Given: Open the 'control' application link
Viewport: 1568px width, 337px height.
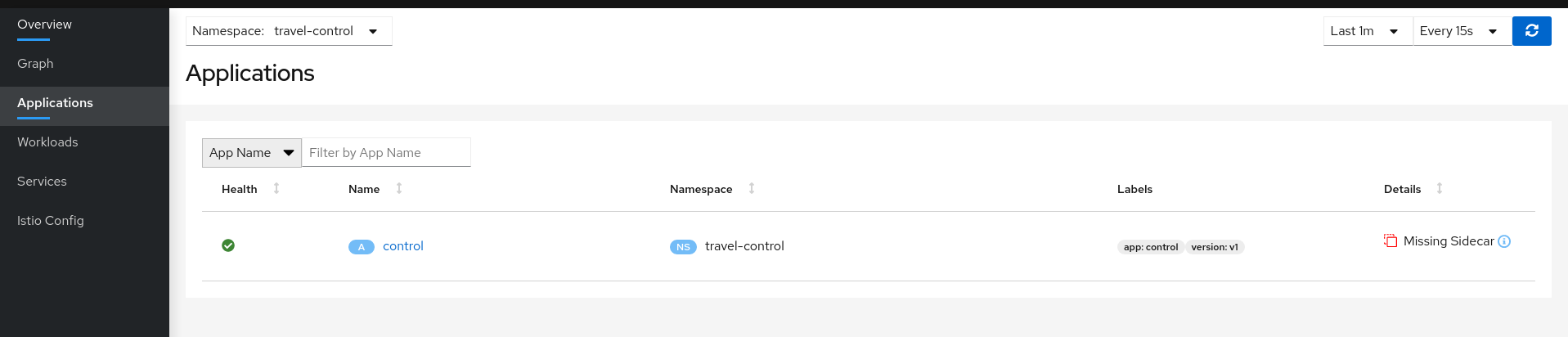Looking at the screenshot, I should pos(403,246).
